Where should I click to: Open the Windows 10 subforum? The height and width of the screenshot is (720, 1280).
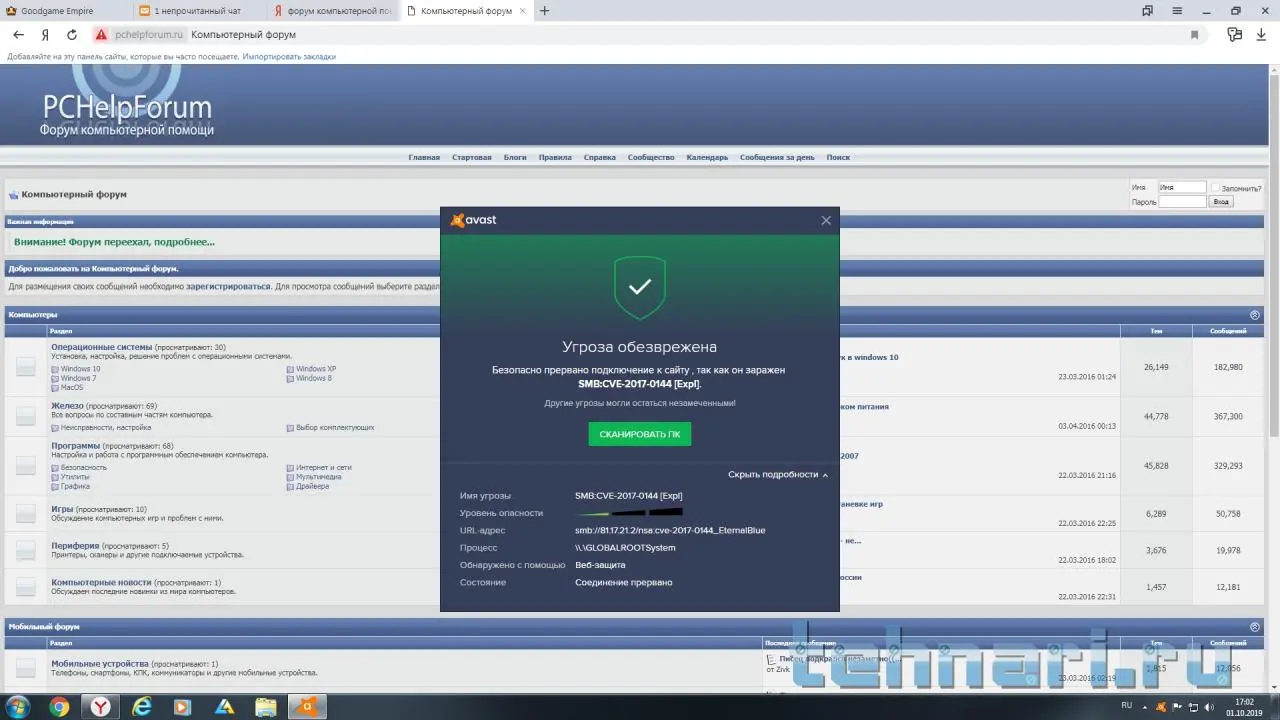point(80,369)
